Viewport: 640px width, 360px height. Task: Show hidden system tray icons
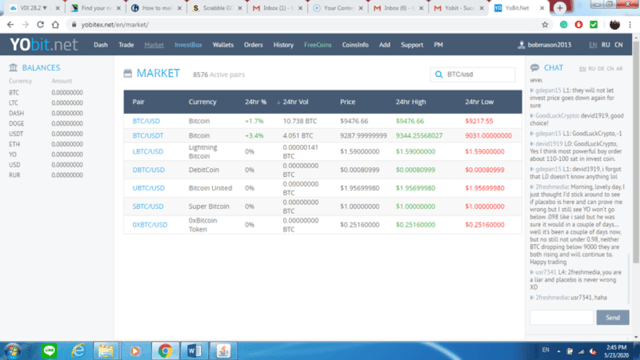tap(558, 351)
